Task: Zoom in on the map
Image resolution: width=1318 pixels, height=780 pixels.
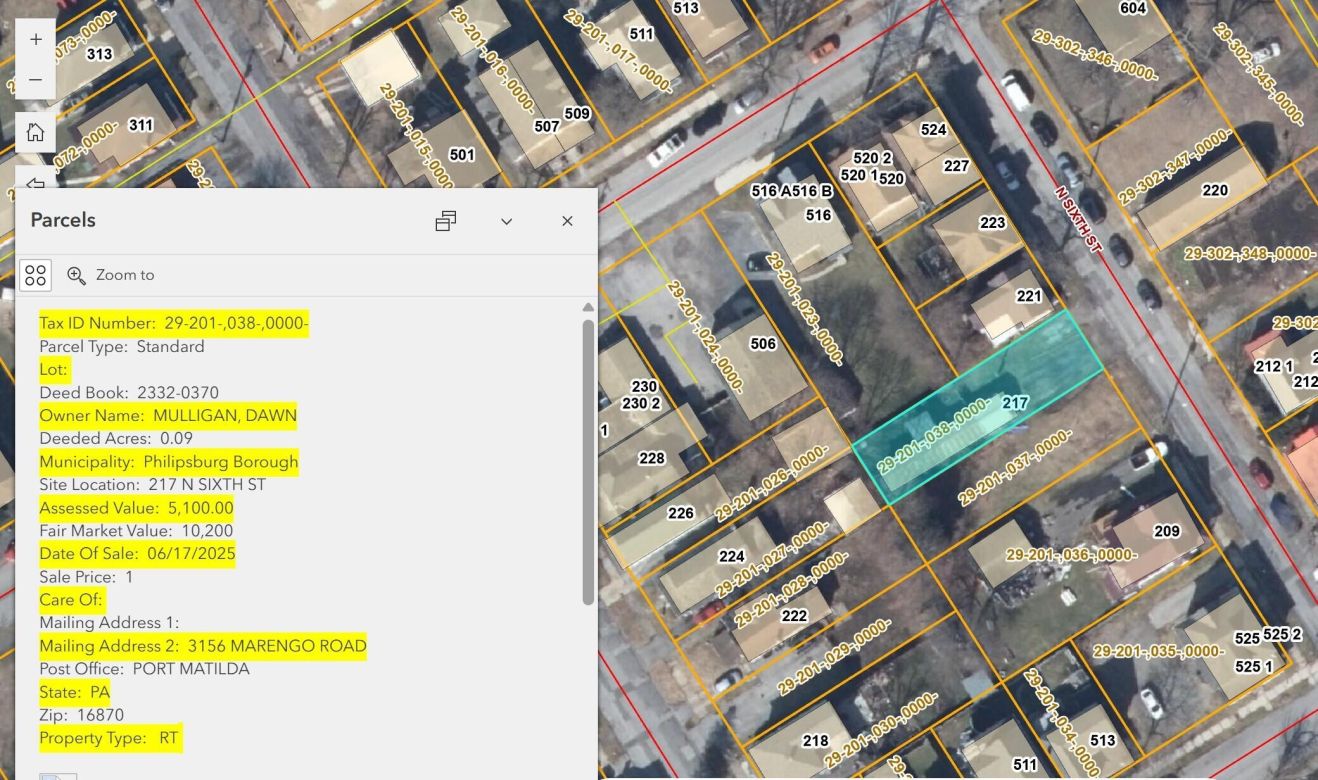Action: (x=36, y=40)
